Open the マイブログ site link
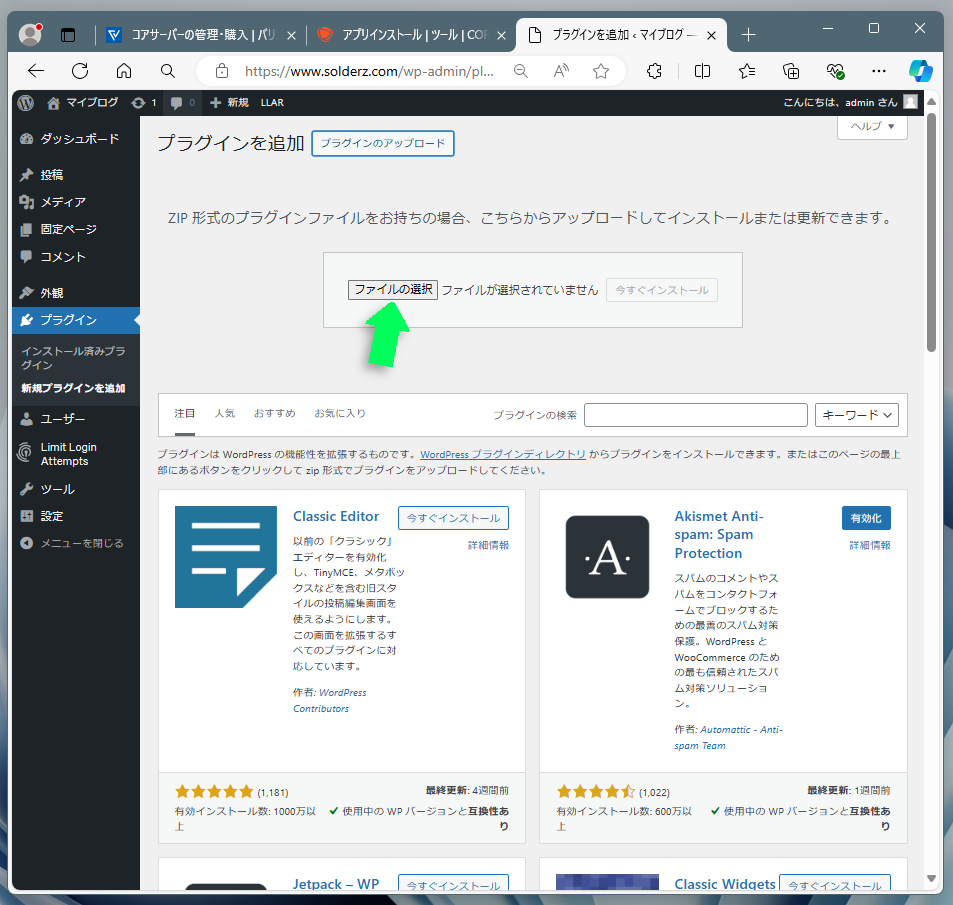The width and height of the screenshot is (953, 905). point(83,103)
